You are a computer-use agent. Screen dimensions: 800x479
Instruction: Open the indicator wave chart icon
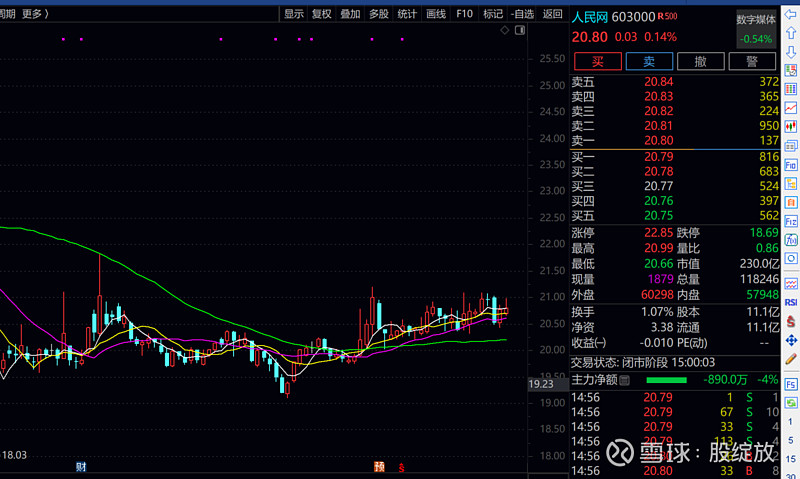[790, 283]
